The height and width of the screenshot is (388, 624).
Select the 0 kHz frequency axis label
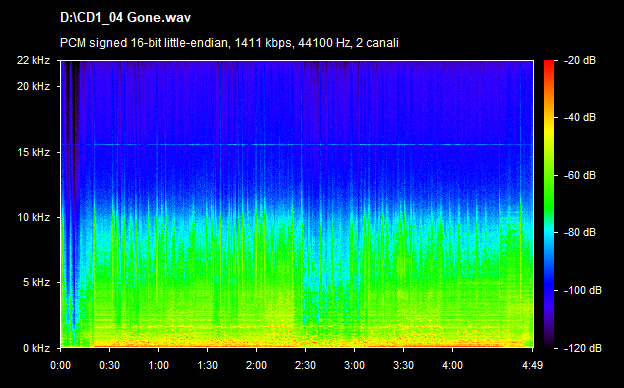[x=36, y=348]
